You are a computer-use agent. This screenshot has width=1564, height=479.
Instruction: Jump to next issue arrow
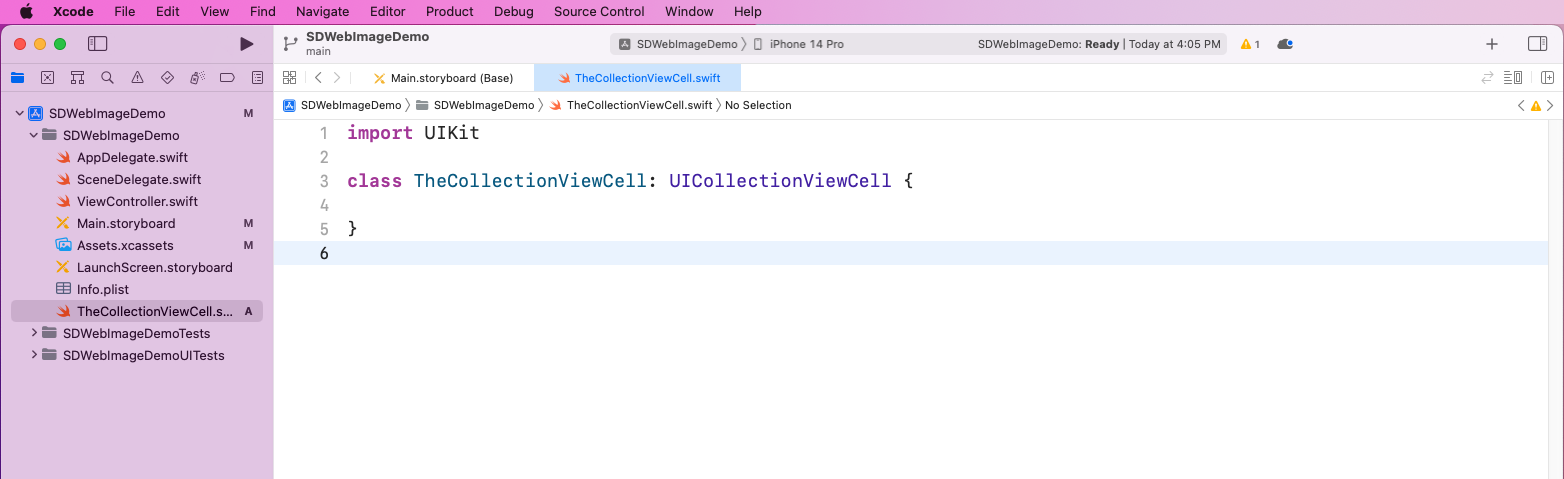1550,105
